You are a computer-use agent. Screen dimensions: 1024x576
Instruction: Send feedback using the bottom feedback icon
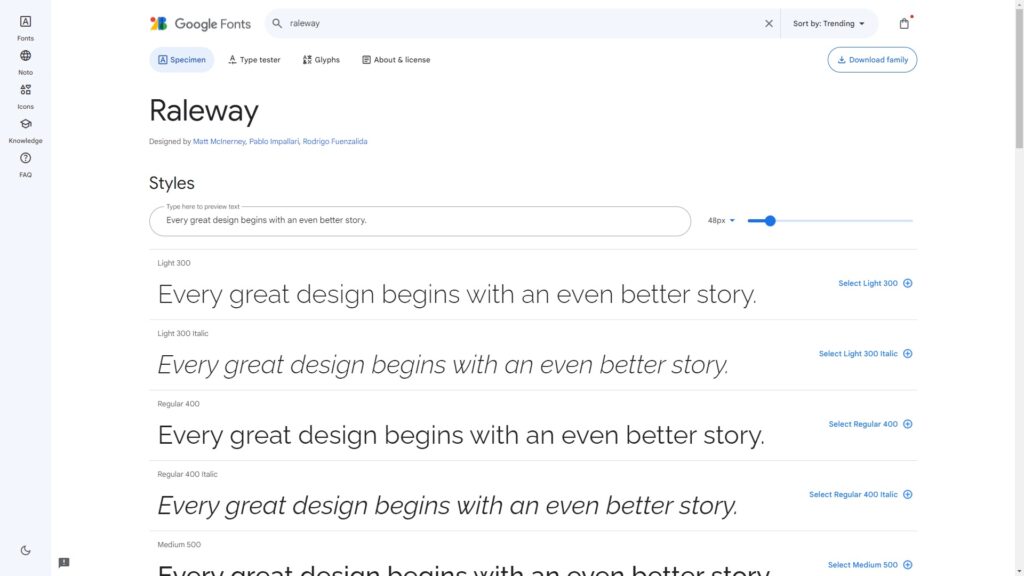pos(63,564)
